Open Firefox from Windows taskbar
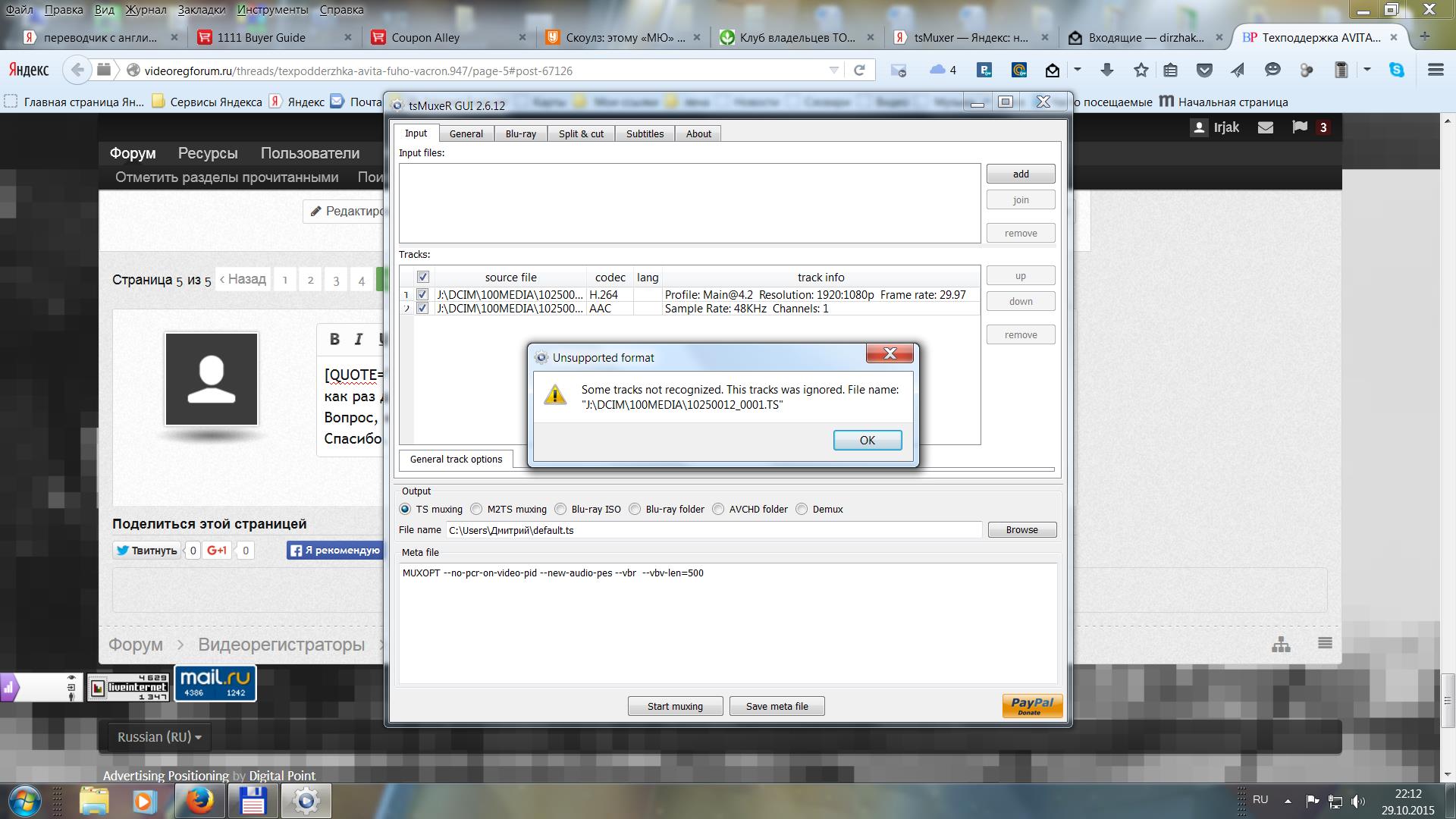Image resolution: width=1456 pixels, height=819 pixels. click(200, 801)
